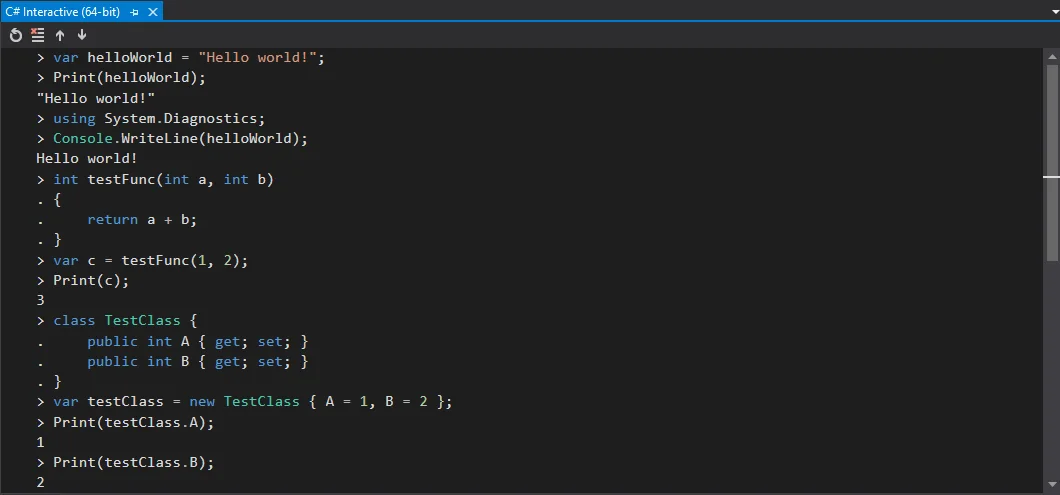Click the Print(testClass.B) statement
1060x495 pixels.
[x=133, y=462]
